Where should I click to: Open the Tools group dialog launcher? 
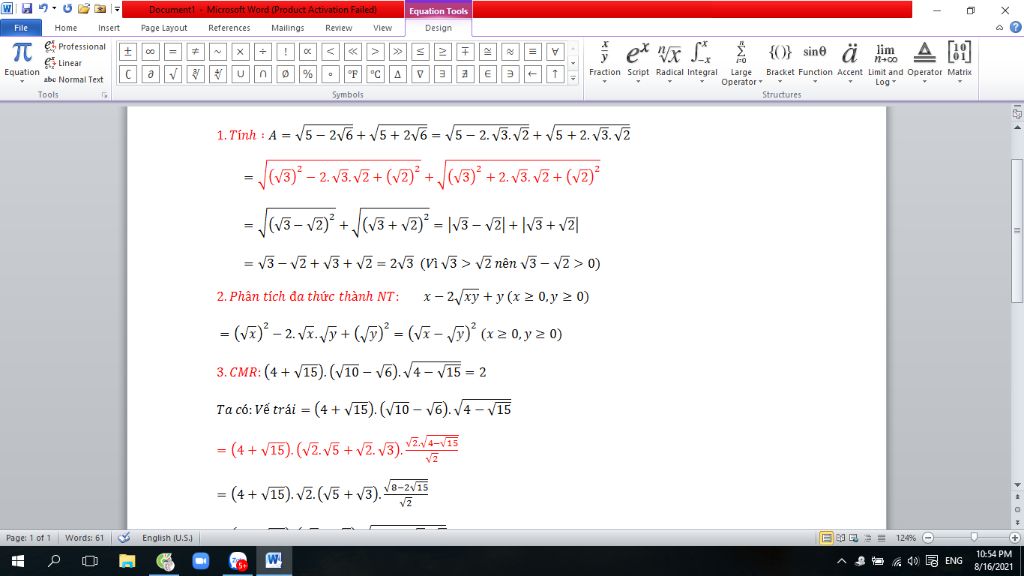point(104,95)
